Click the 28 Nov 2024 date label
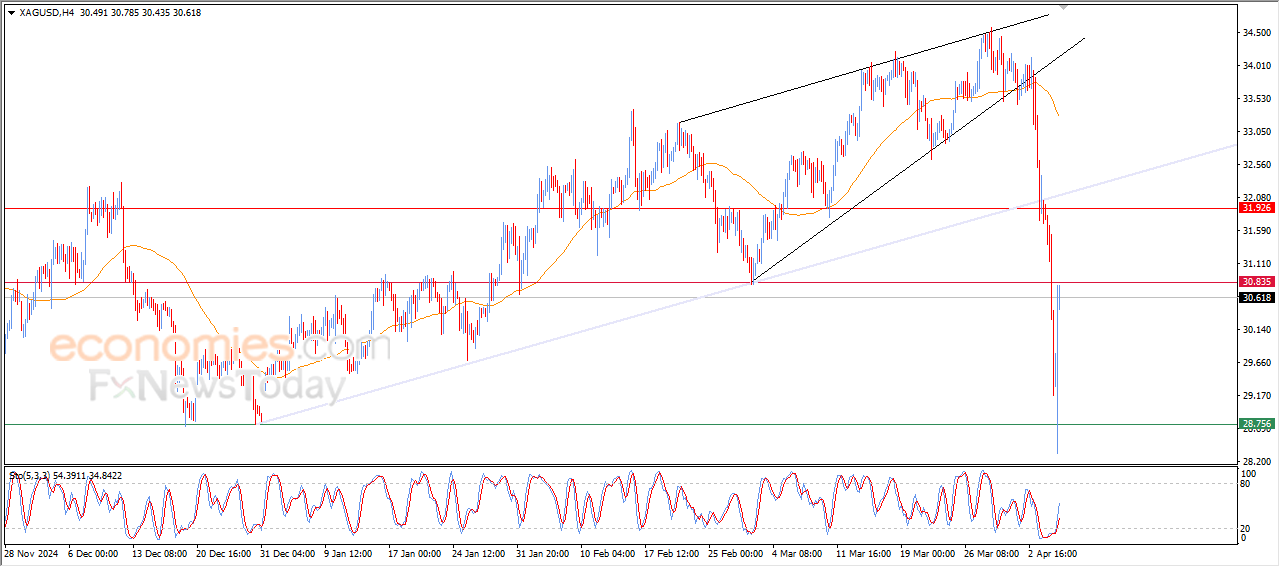This screenshot has width=1280, height=567. [31, 553]
